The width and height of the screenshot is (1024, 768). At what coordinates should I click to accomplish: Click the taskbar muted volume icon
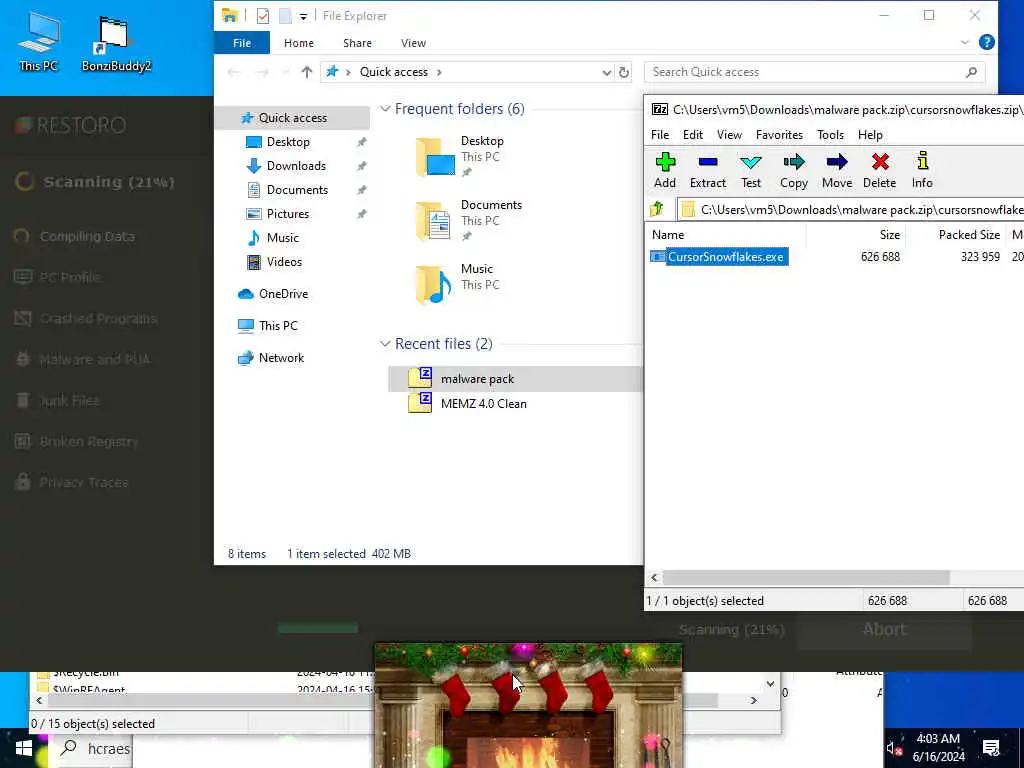895,749
